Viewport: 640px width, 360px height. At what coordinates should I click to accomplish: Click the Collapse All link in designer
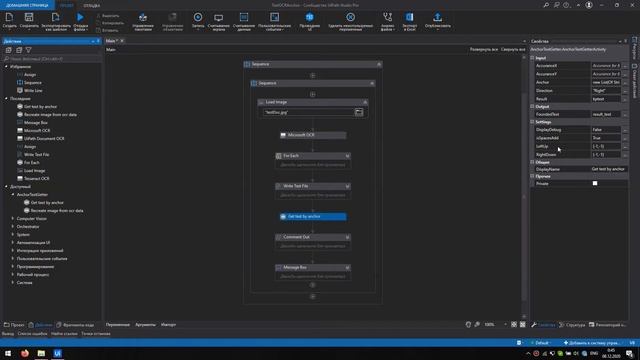[x=513, y=49]
